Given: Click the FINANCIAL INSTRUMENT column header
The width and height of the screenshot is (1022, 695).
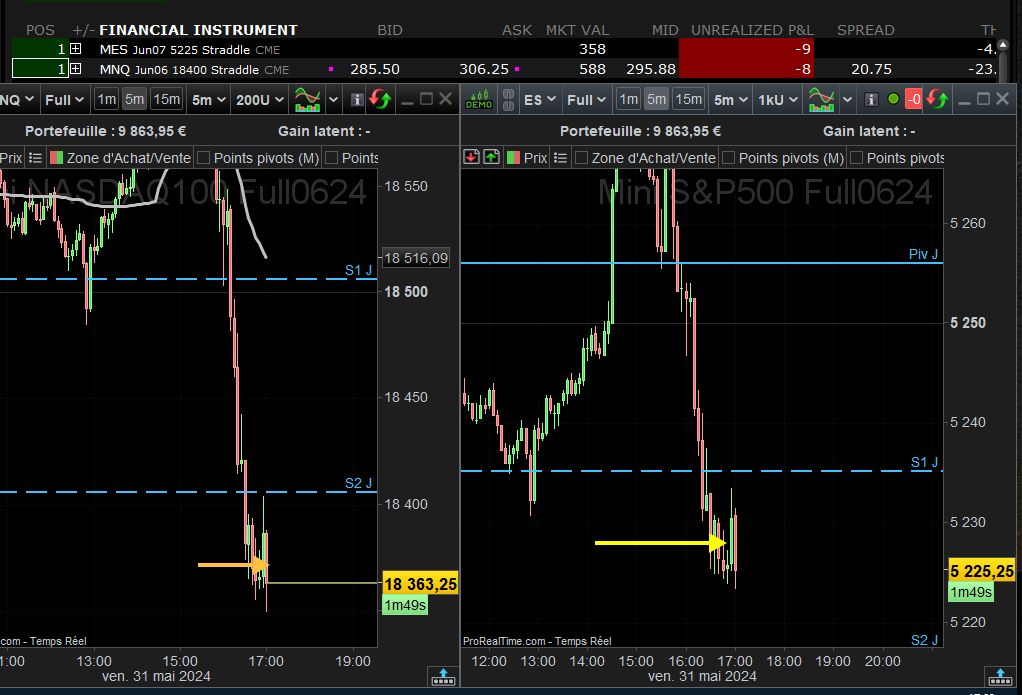Looking at the screenshot, I should pos(198,30).
